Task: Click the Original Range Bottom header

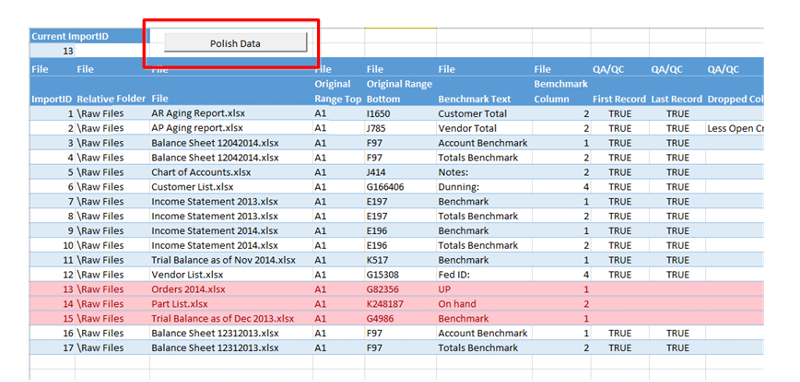Action: (400, 92)
